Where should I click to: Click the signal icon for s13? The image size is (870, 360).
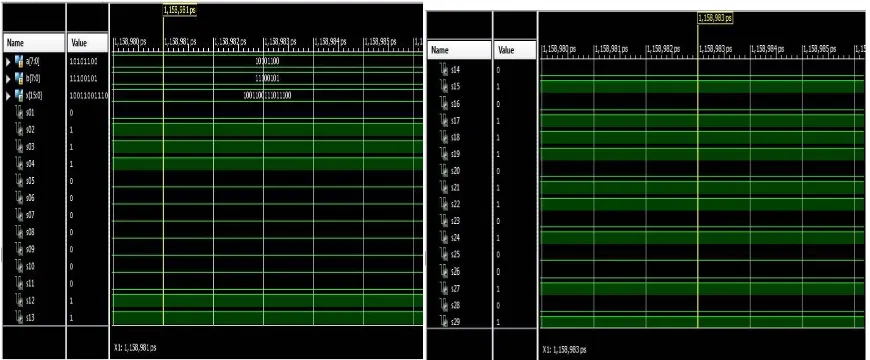[x=20, y=318]
